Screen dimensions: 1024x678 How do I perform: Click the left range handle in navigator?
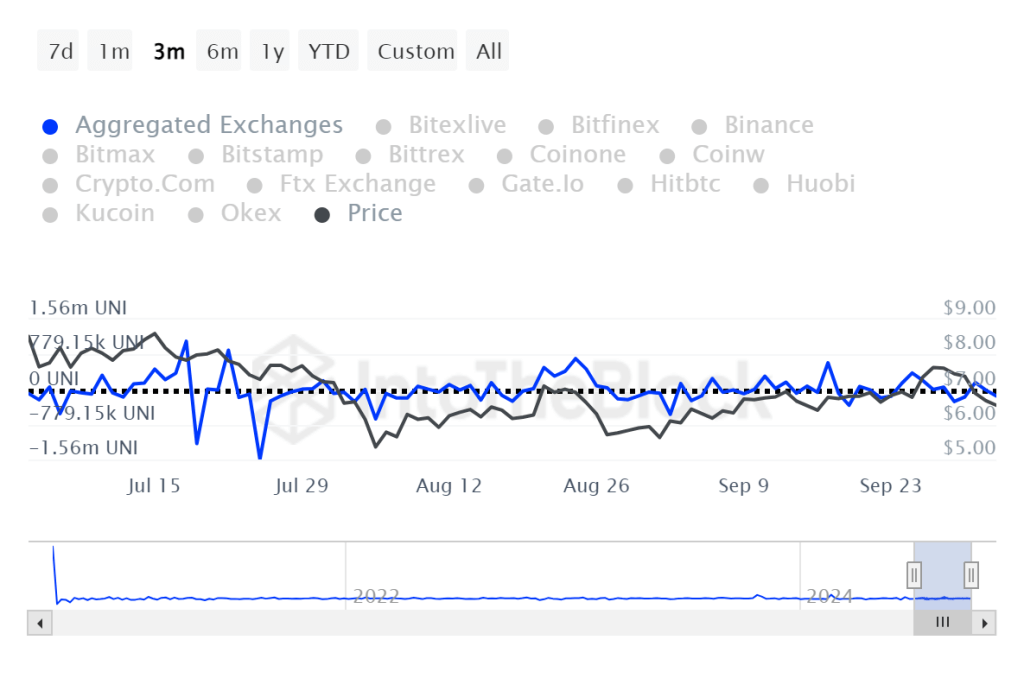(x=914, y=575)
